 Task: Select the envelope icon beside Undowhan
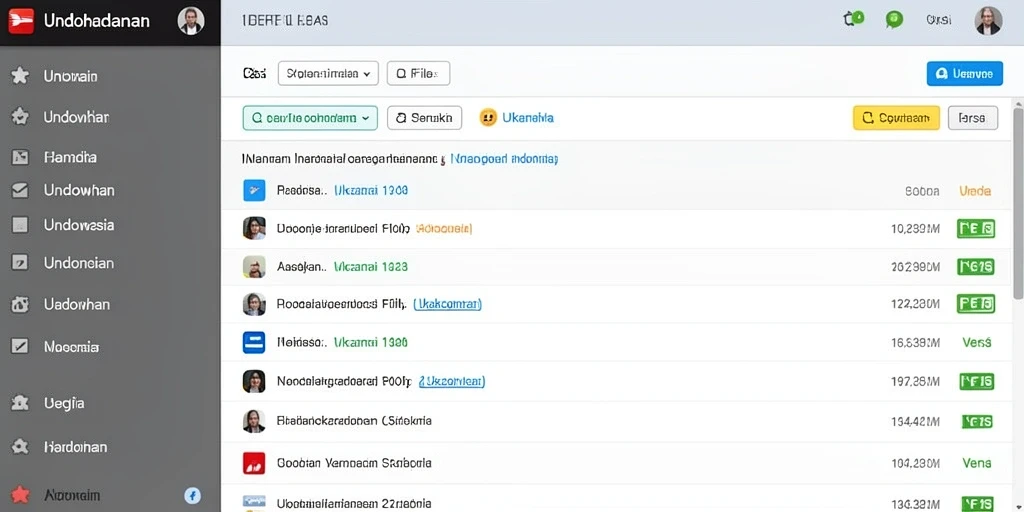[20, 190]
